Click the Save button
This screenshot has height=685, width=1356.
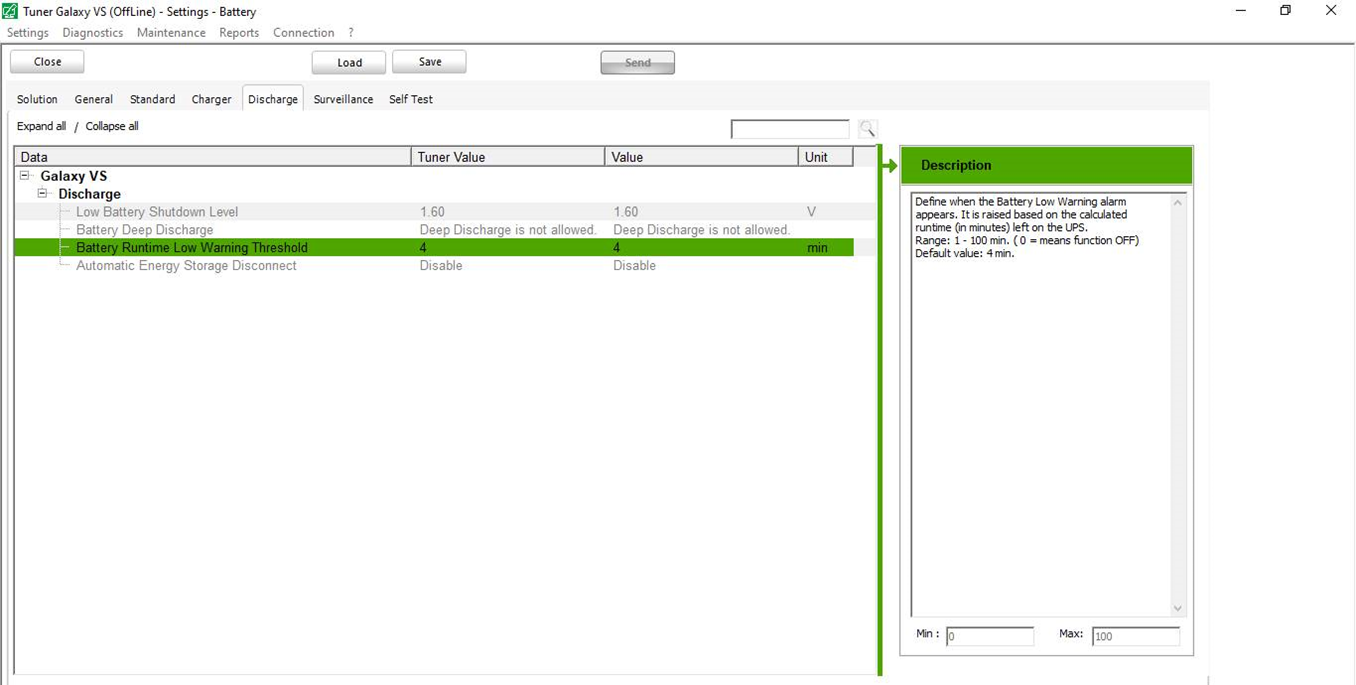pyautogui.click(x=429, y=62)
